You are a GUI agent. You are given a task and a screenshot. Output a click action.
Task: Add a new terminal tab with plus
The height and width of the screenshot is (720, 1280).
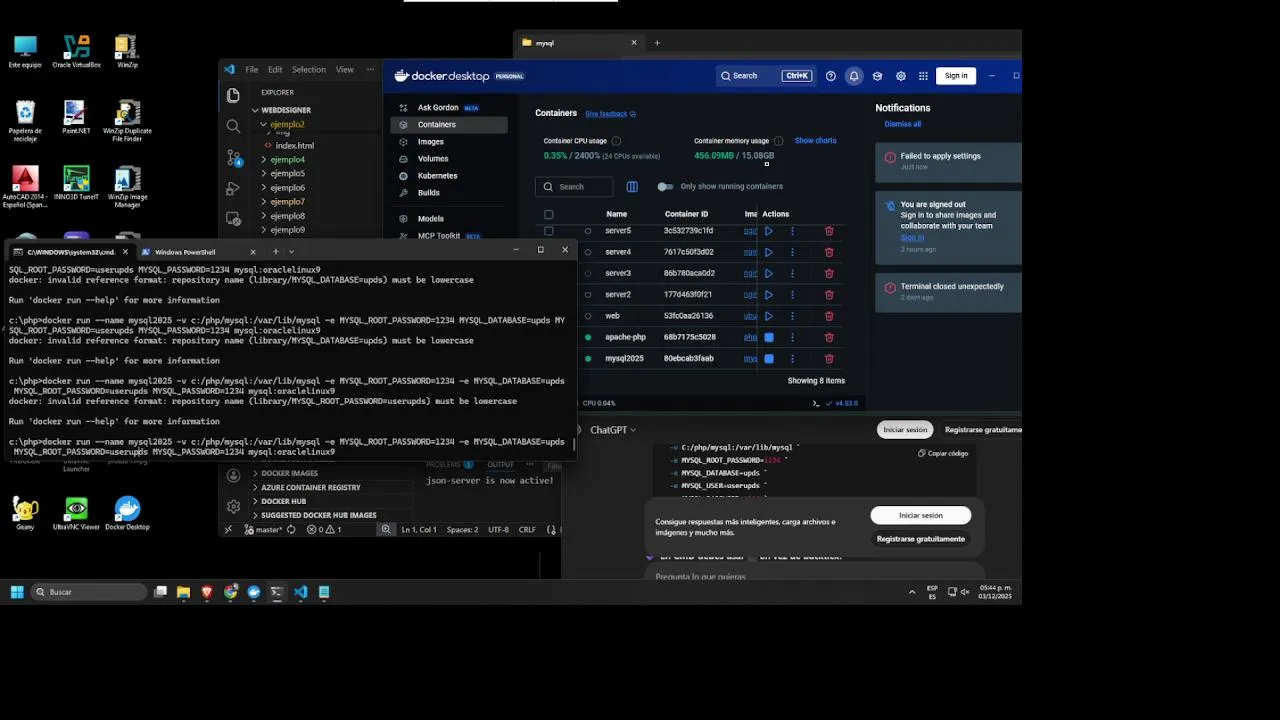point(275,252)
